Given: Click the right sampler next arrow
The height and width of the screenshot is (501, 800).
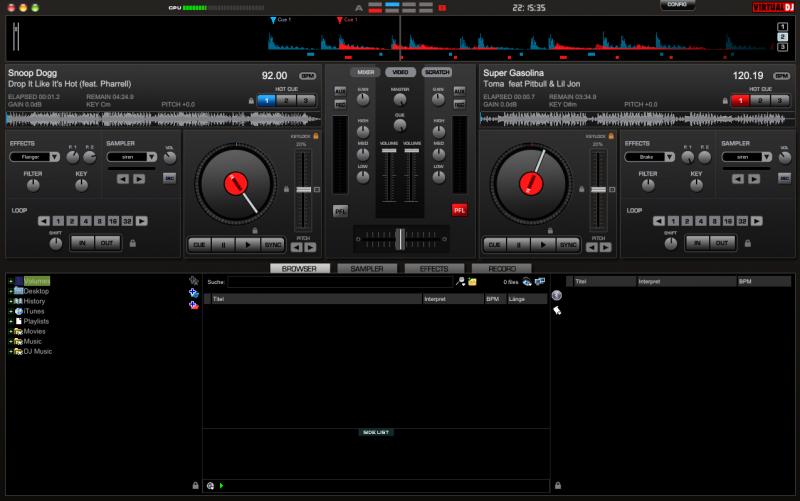Looking at the screenshot, I should click(754, 179).
